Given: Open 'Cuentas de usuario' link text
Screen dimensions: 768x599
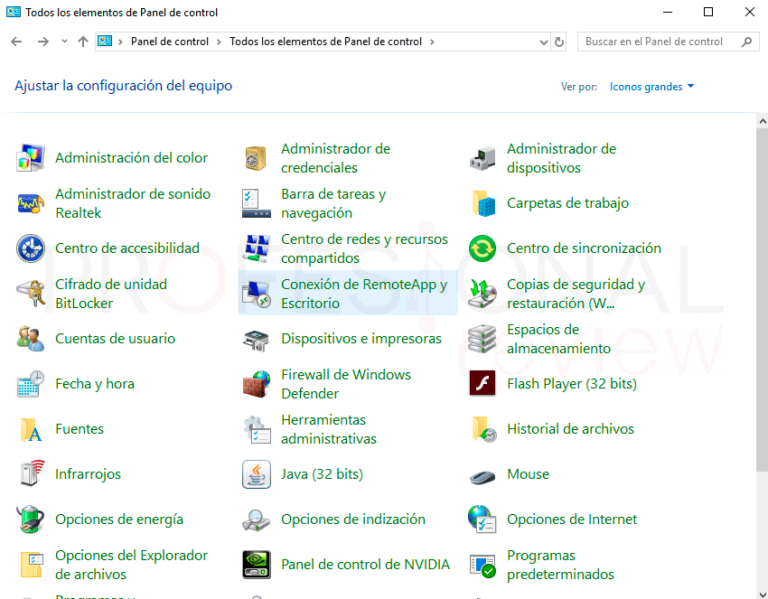Looking at the screenshot, I should 115,338.
